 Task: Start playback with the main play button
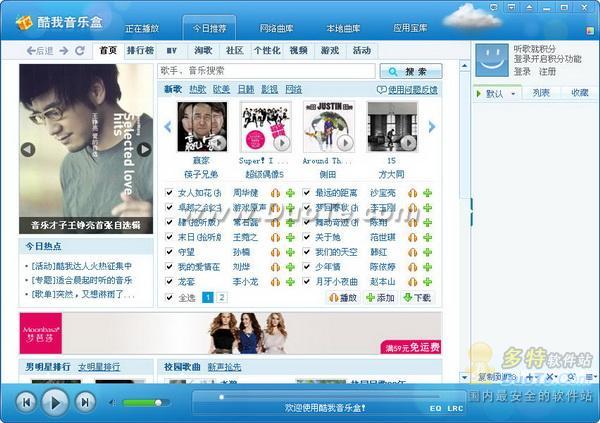(x=55, y=402)
